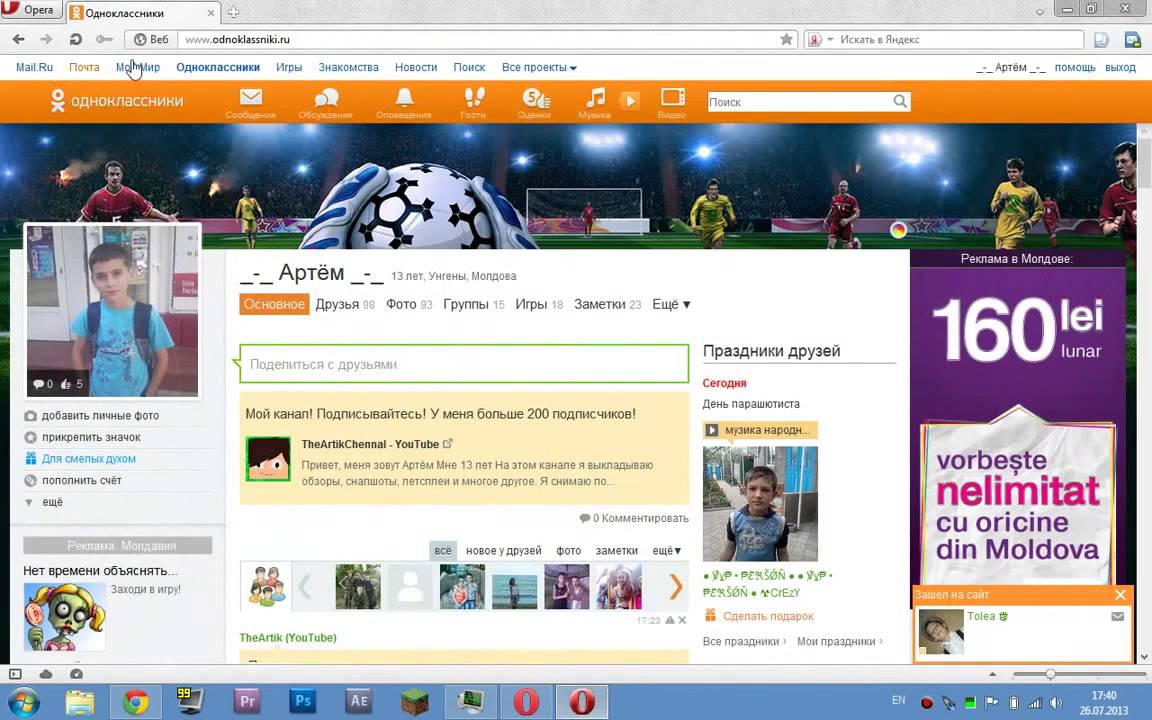Open the Почта link in top bar
Viewport: 1152px width, 720px height.
[84, 67]
